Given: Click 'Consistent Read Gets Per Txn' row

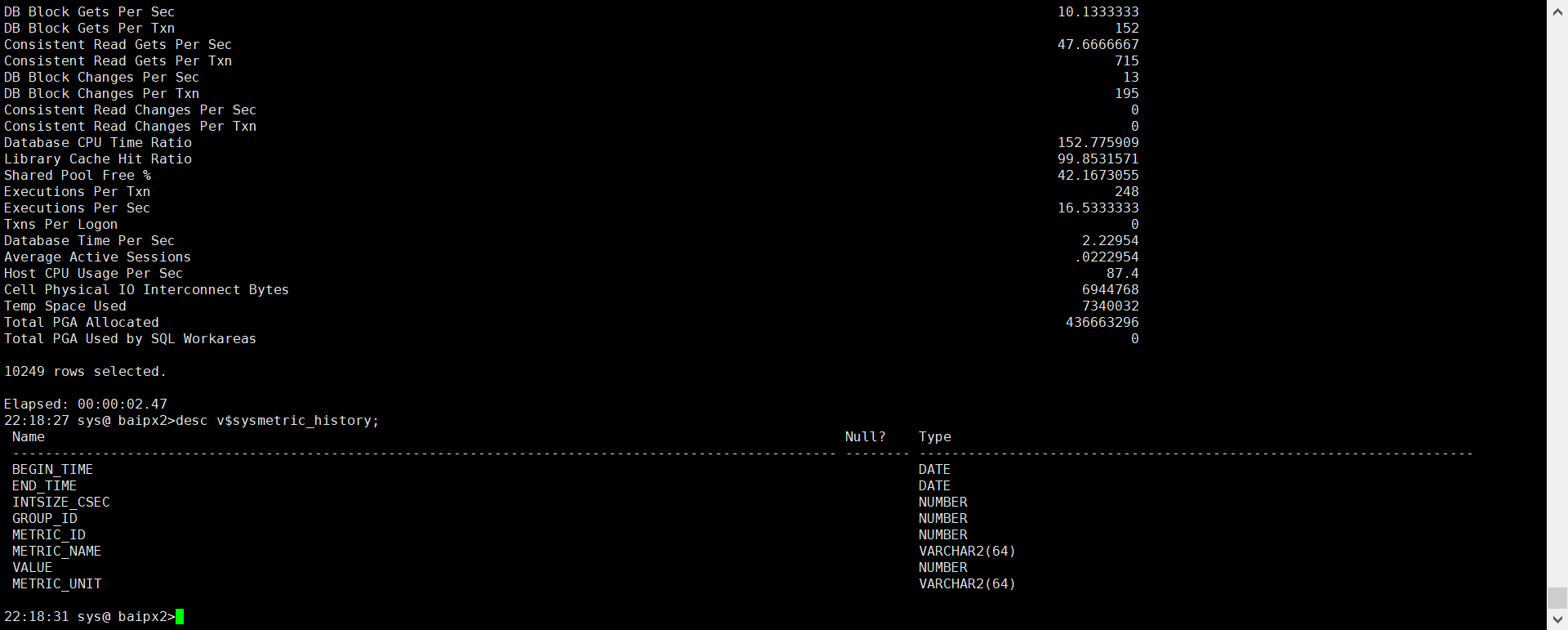Looking at the screenshot, I should [x=572, y=61].
